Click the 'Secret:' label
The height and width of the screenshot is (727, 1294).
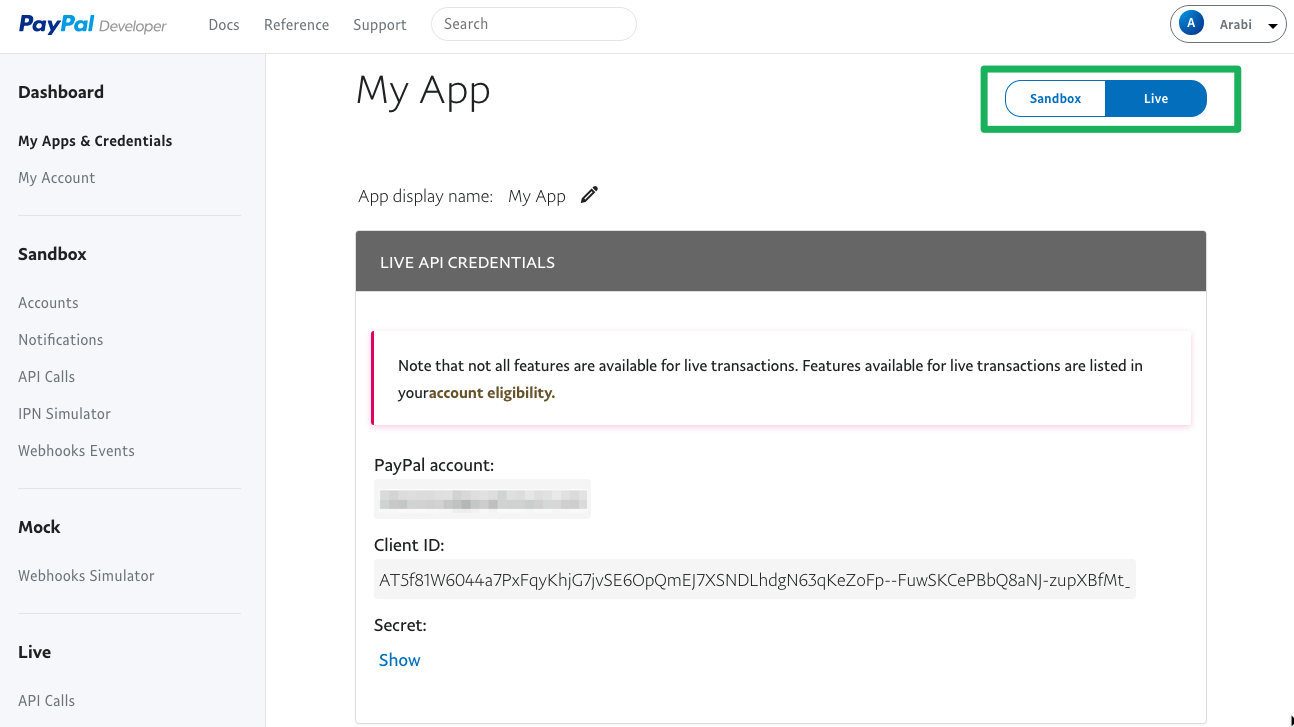click(400, 625)
